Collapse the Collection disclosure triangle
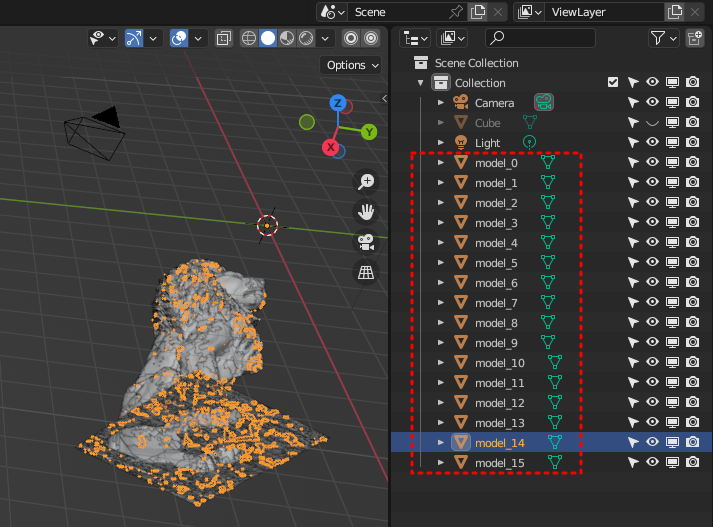Image resolution: width=713 pixels, height=527 pixels. tap(421, 82)
